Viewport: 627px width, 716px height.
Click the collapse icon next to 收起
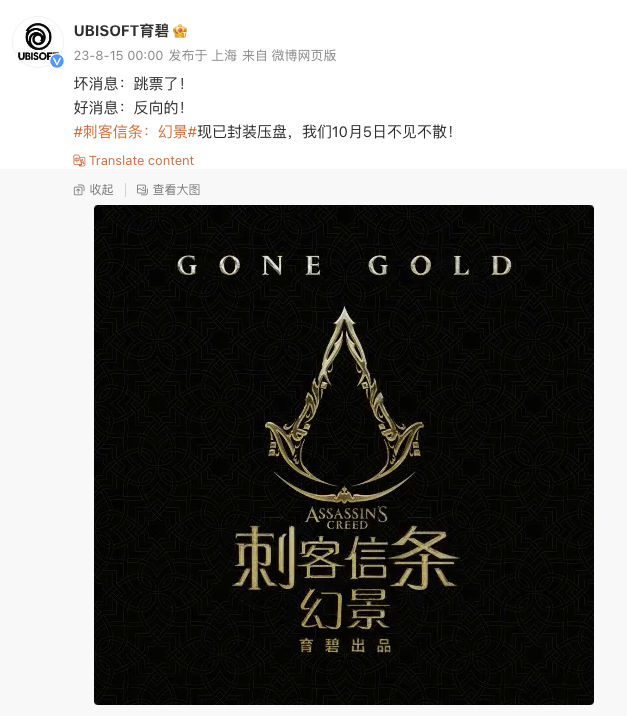(79, 190)
